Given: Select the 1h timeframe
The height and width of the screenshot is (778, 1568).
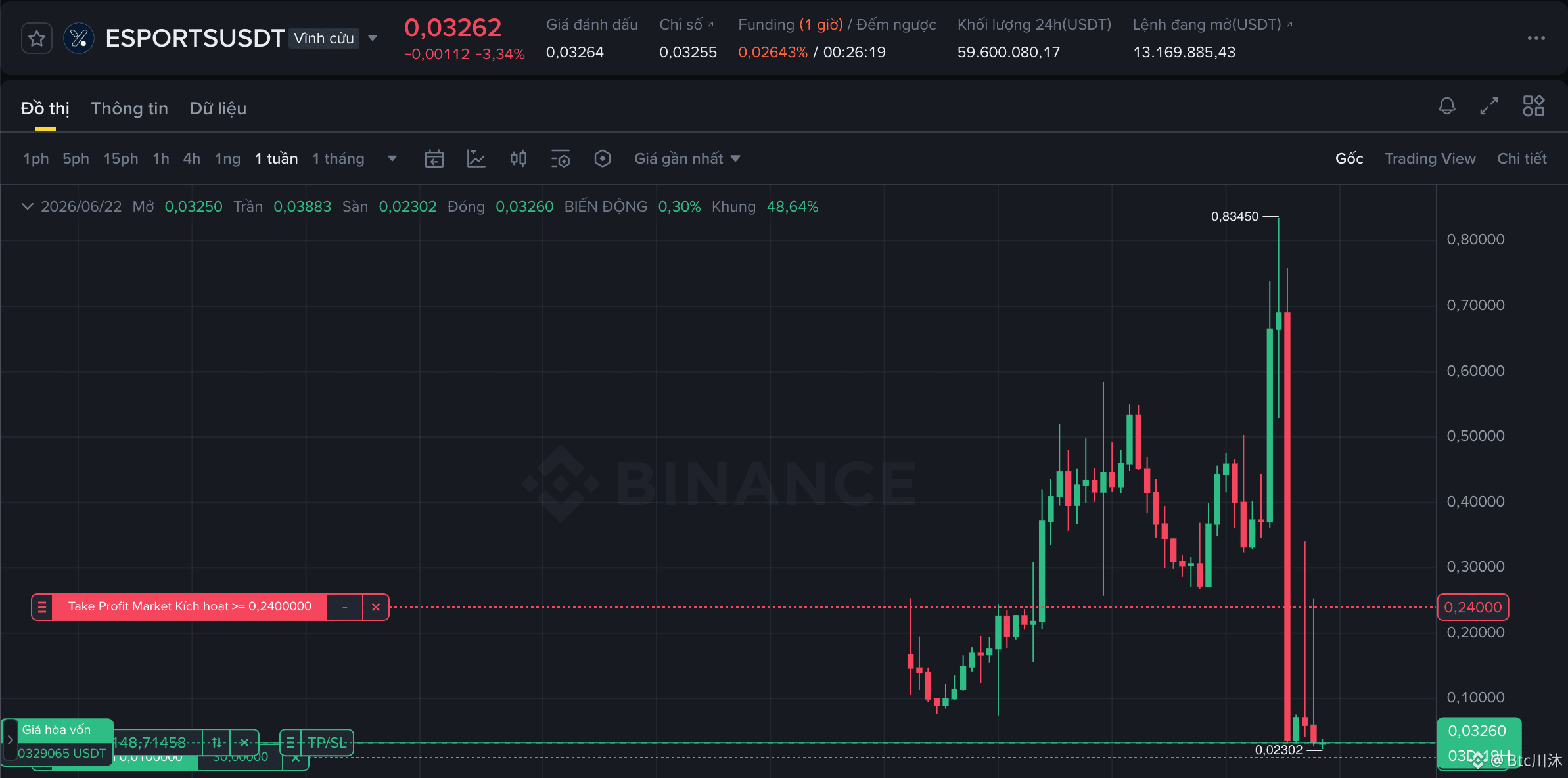Looking at the screenshot, I should [x=161, y=158].
